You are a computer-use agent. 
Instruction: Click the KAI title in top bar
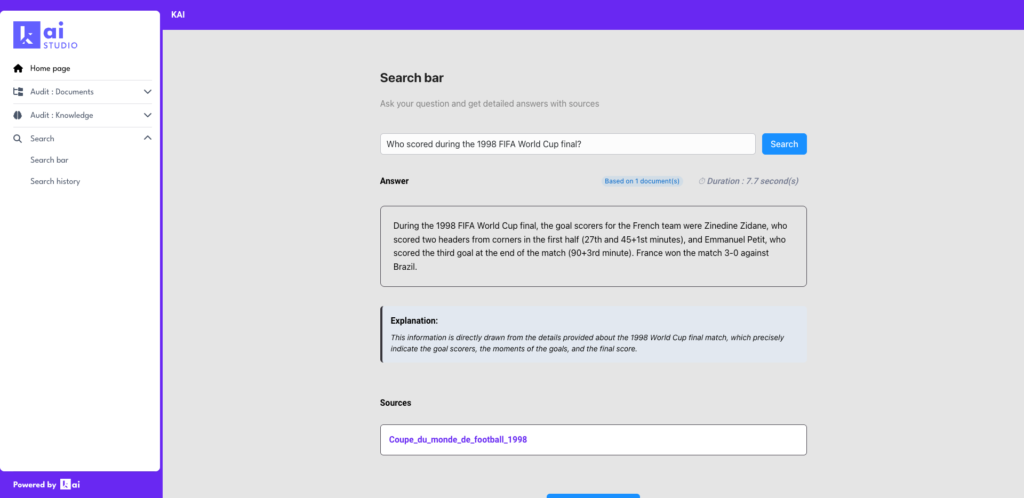178,14
